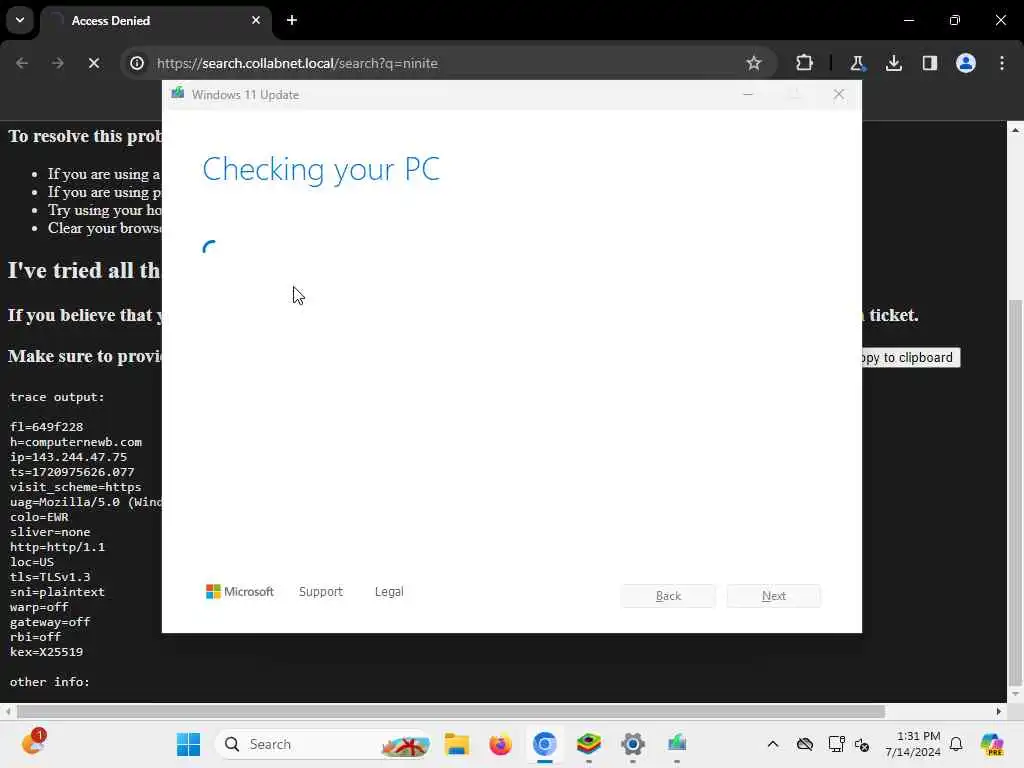Click the 'ip=143.244.47.75' trace line
Viewport: 1024px width, 768px height.
pyautogui.click(x=69, y=456)
